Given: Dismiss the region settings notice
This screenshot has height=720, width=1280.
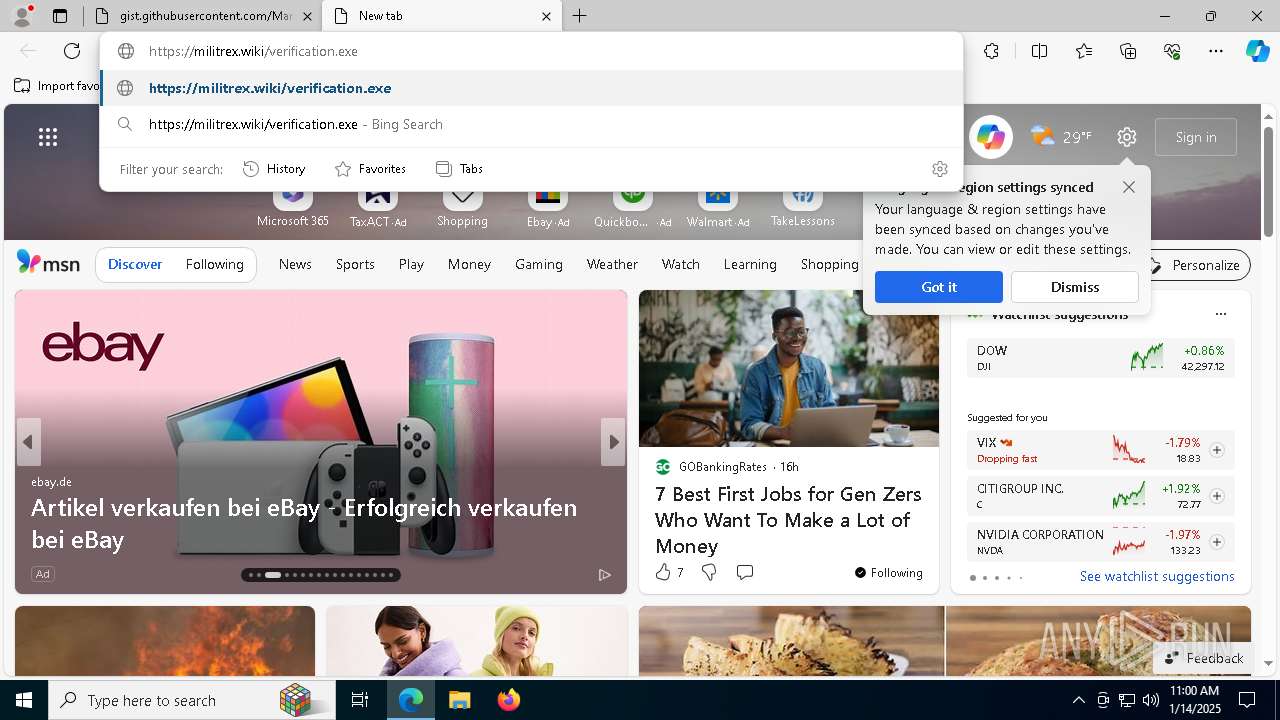Looking at the screenshot, I should coord(1075,287).
